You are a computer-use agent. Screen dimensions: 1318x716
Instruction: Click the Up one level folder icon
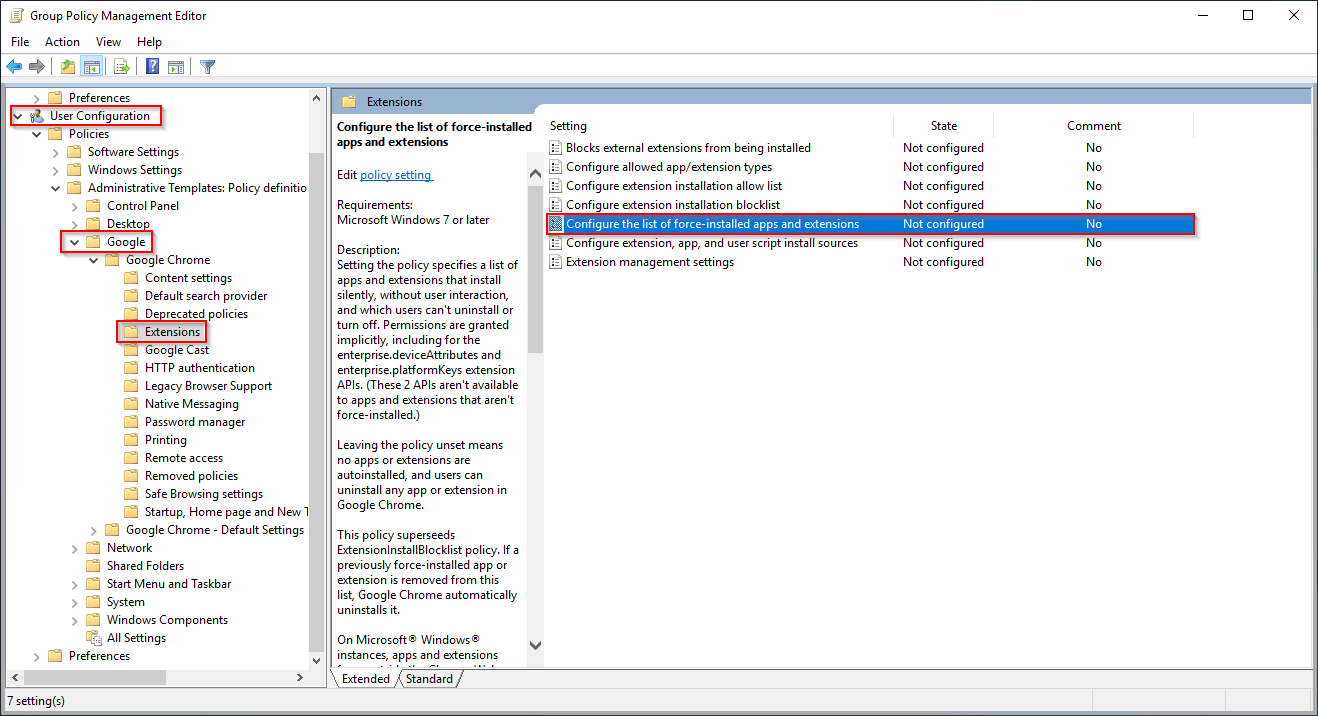(67, 66)
